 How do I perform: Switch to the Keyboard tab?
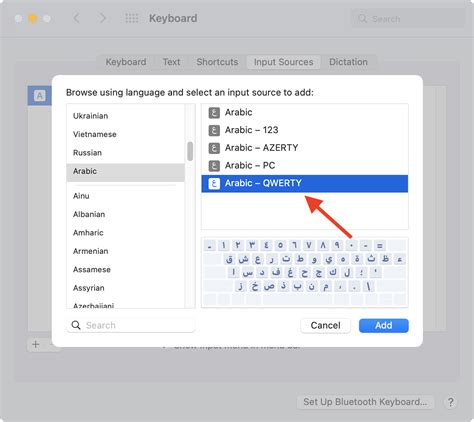pyautogui.click(x=126, y=62)
